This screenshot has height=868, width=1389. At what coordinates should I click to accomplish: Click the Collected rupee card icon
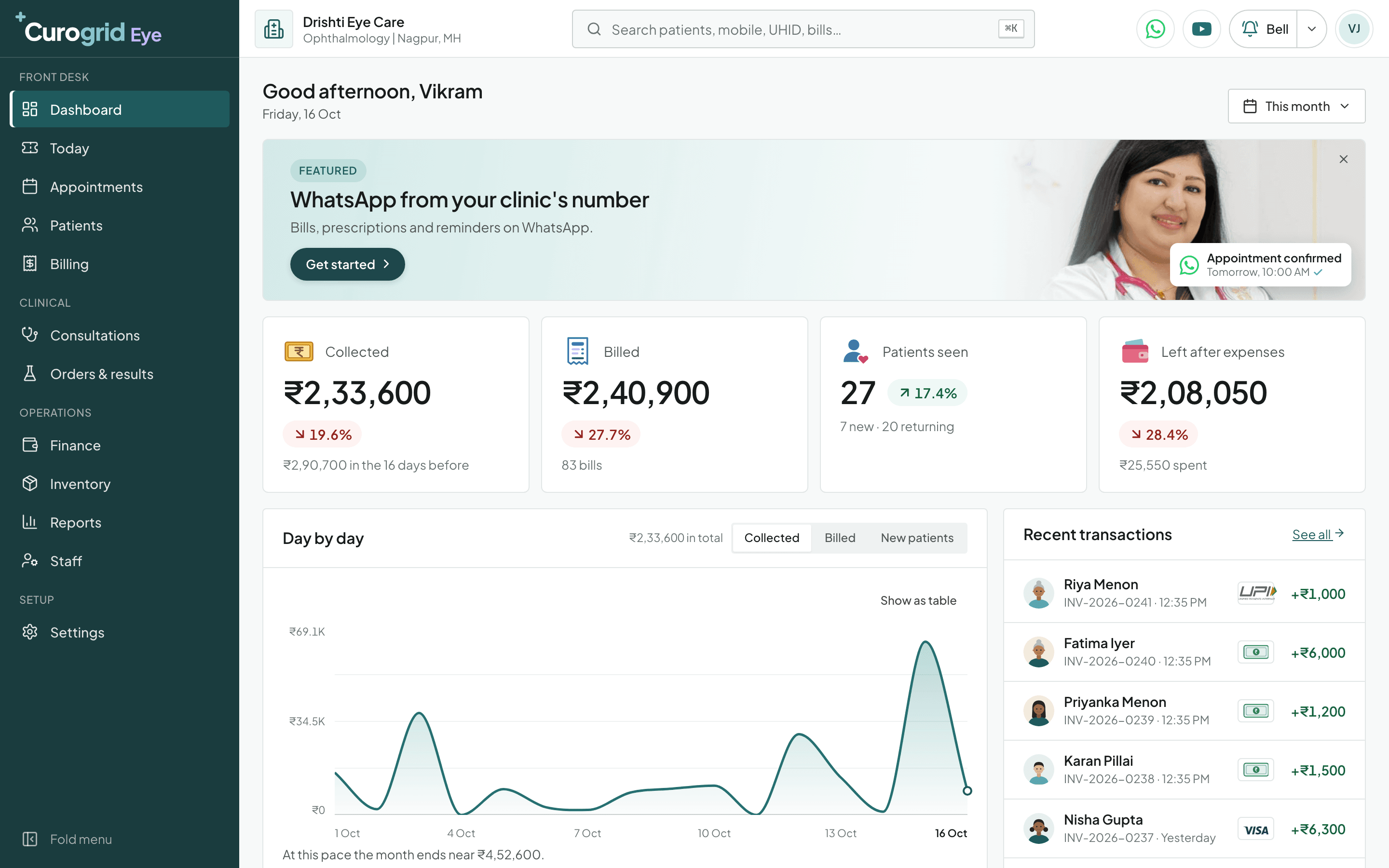299,352
